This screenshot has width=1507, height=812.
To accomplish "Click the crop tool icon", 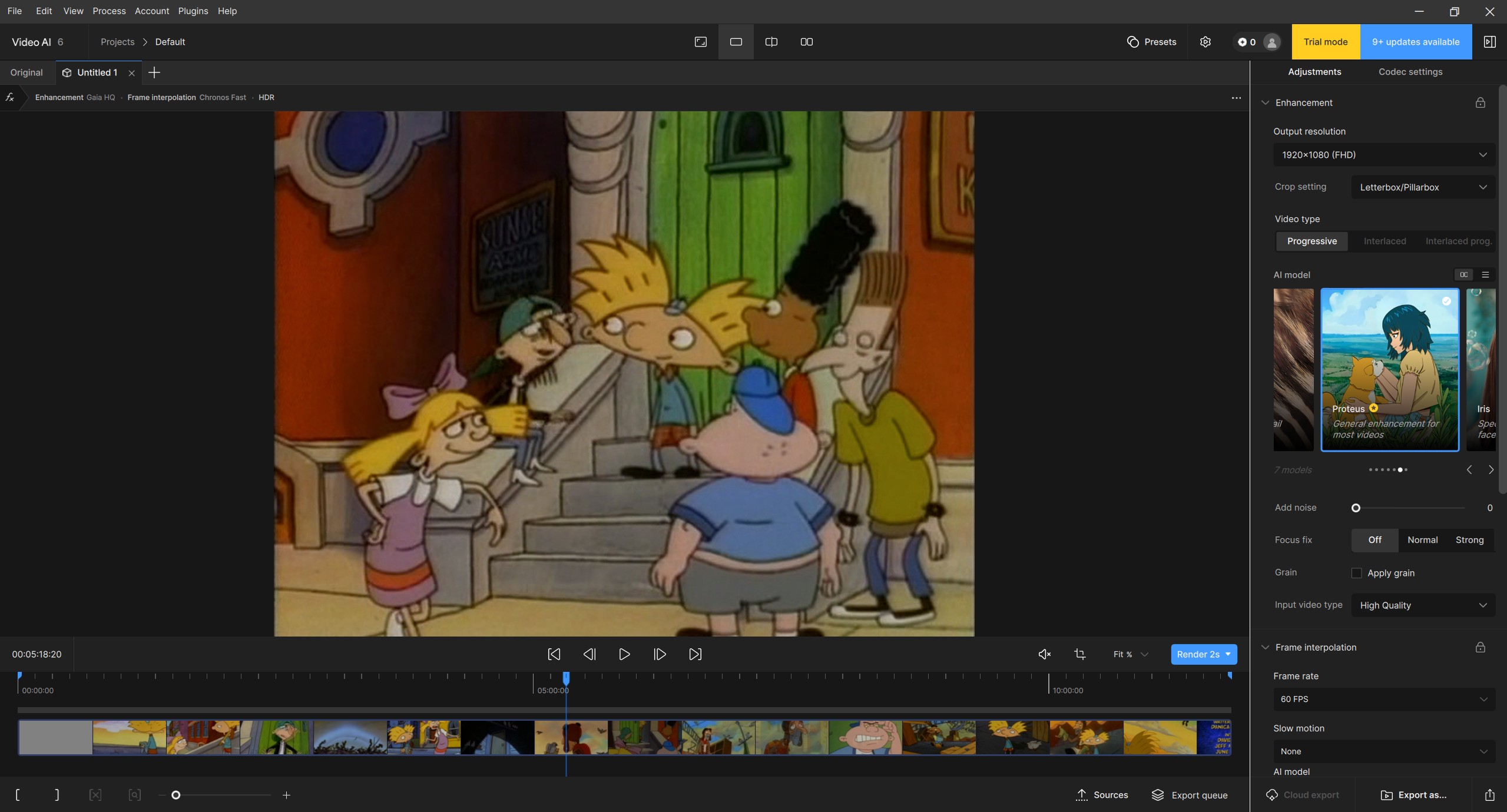I will coord(1079,654).
